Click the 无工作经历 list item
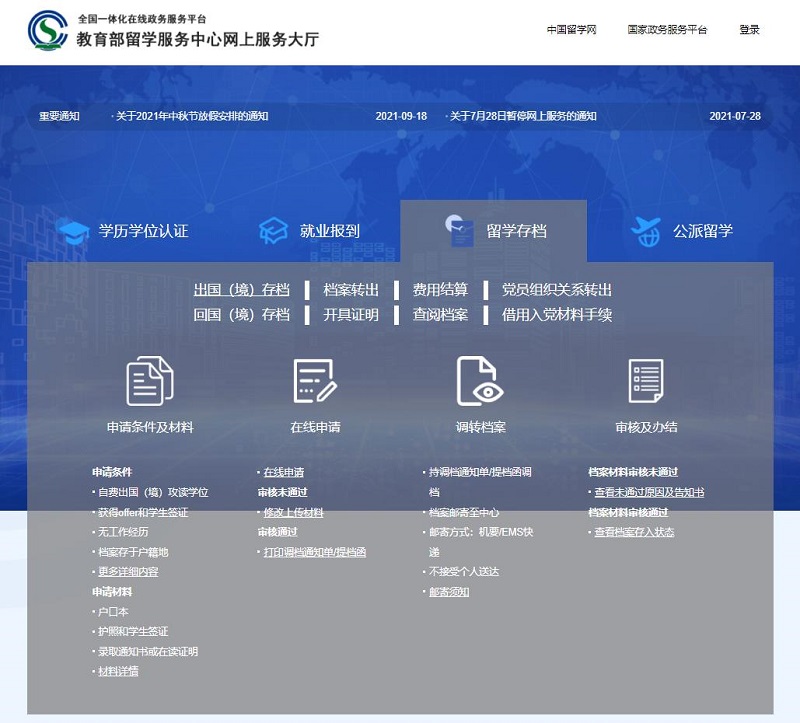This screenshot has height=723, width=800. 123,532
